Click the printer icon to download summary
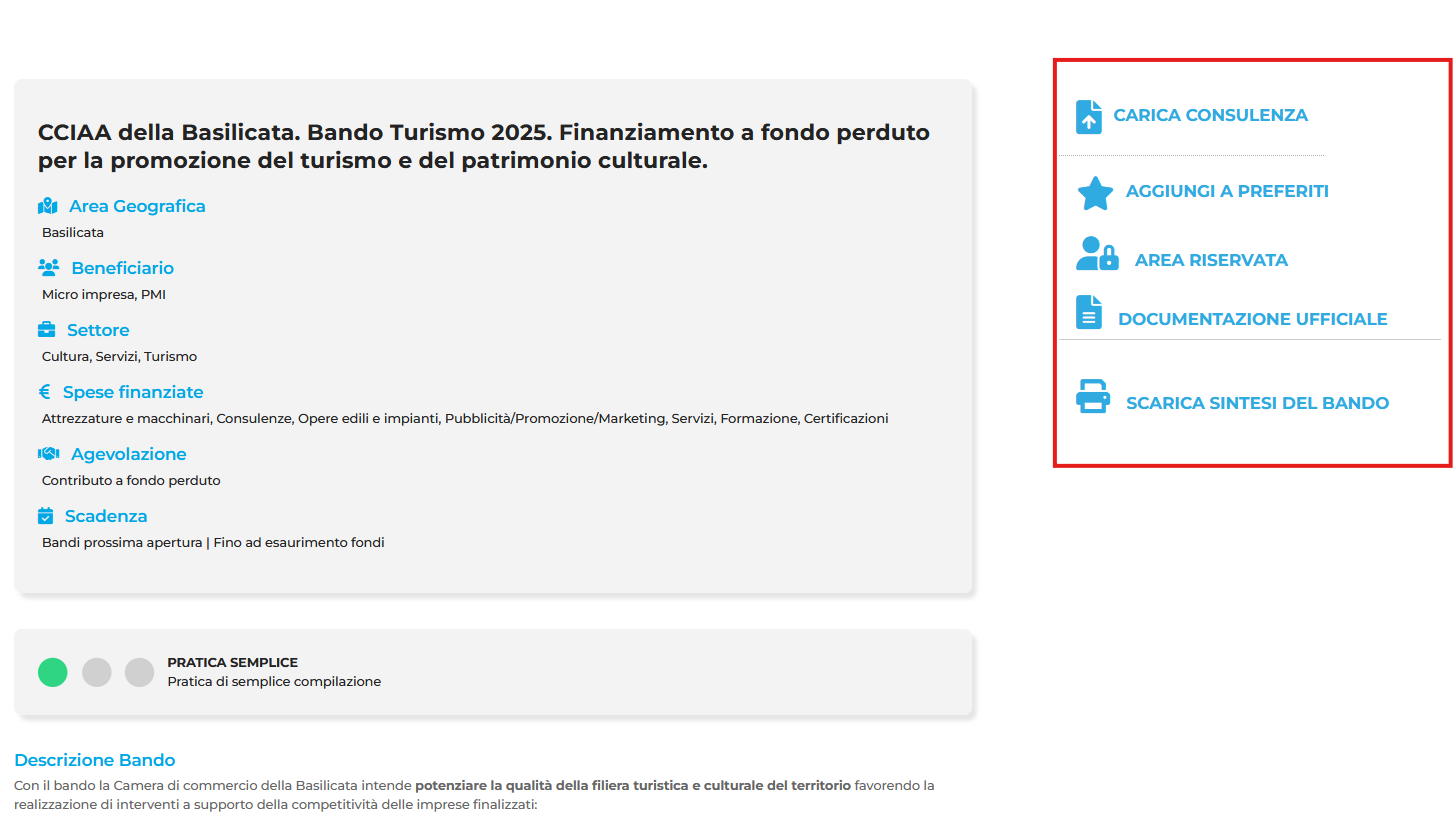 pyautogui.click(x=1093, y=396)
